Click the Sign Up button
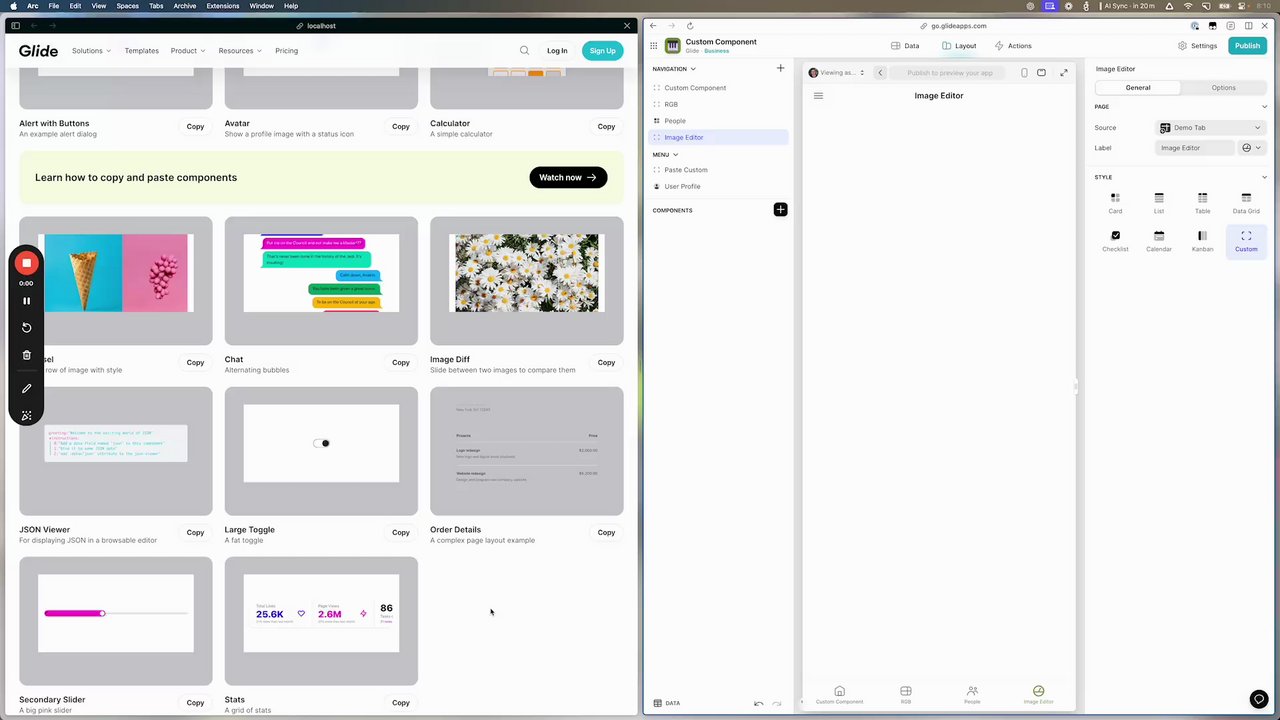The image size is (1280, 720). 602,51
